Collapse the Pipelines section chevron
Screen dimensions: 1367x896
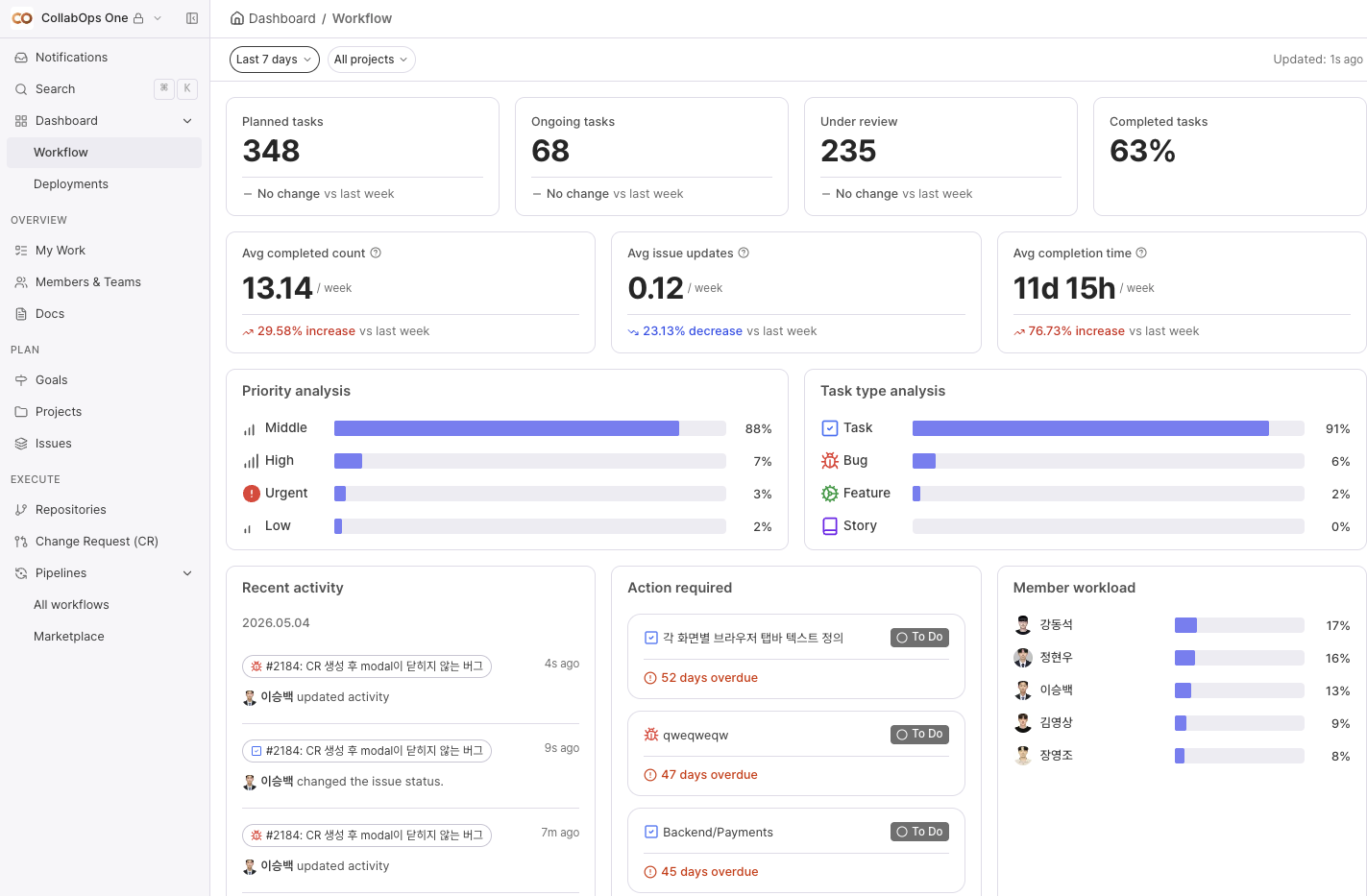click(187, 573)
